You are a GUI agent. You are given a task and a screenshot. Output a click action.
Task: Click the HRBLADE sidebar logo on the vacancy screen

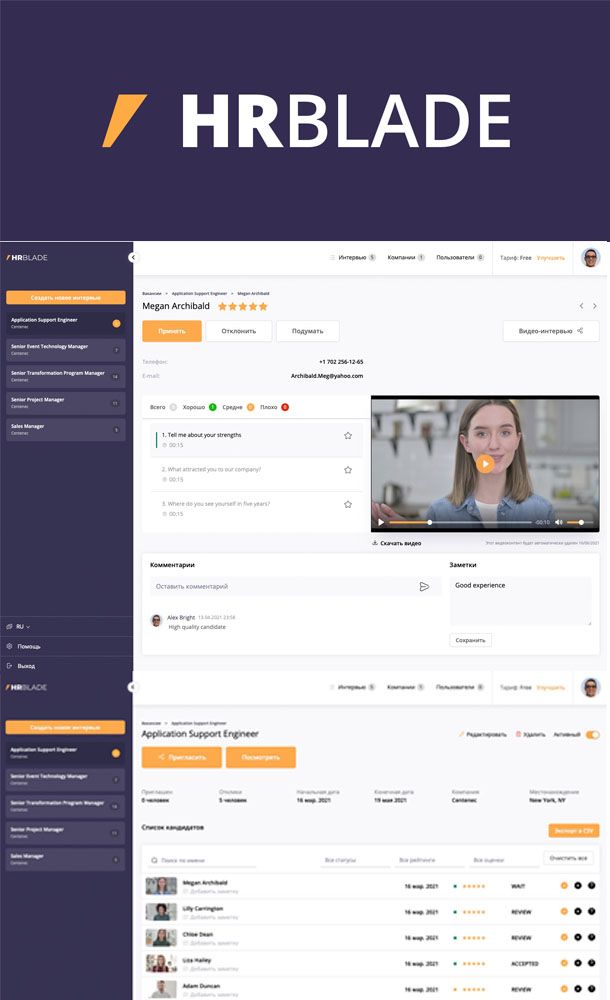click(x=27, y=688)
